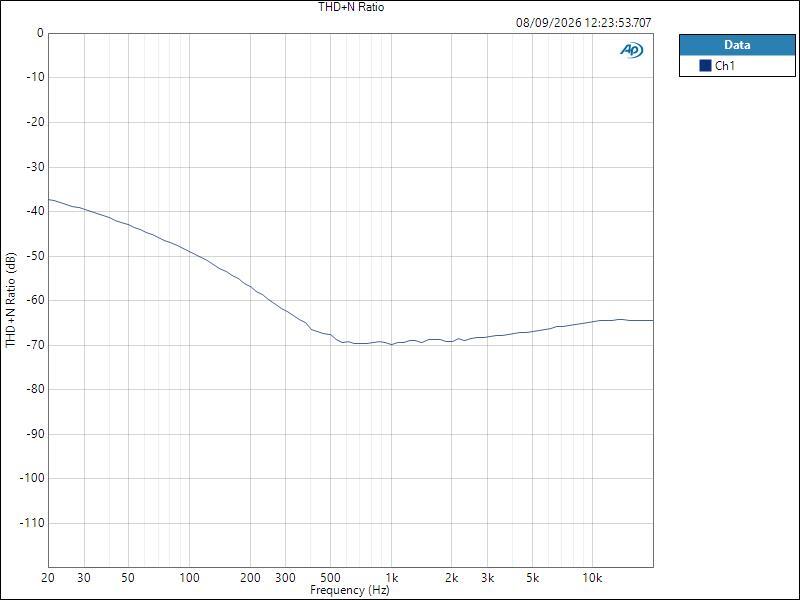Image resolution: width=800 pixels, height=600 pixels.
Task: Click the -110 dB axis tick label
Action: tap(32, 523)
